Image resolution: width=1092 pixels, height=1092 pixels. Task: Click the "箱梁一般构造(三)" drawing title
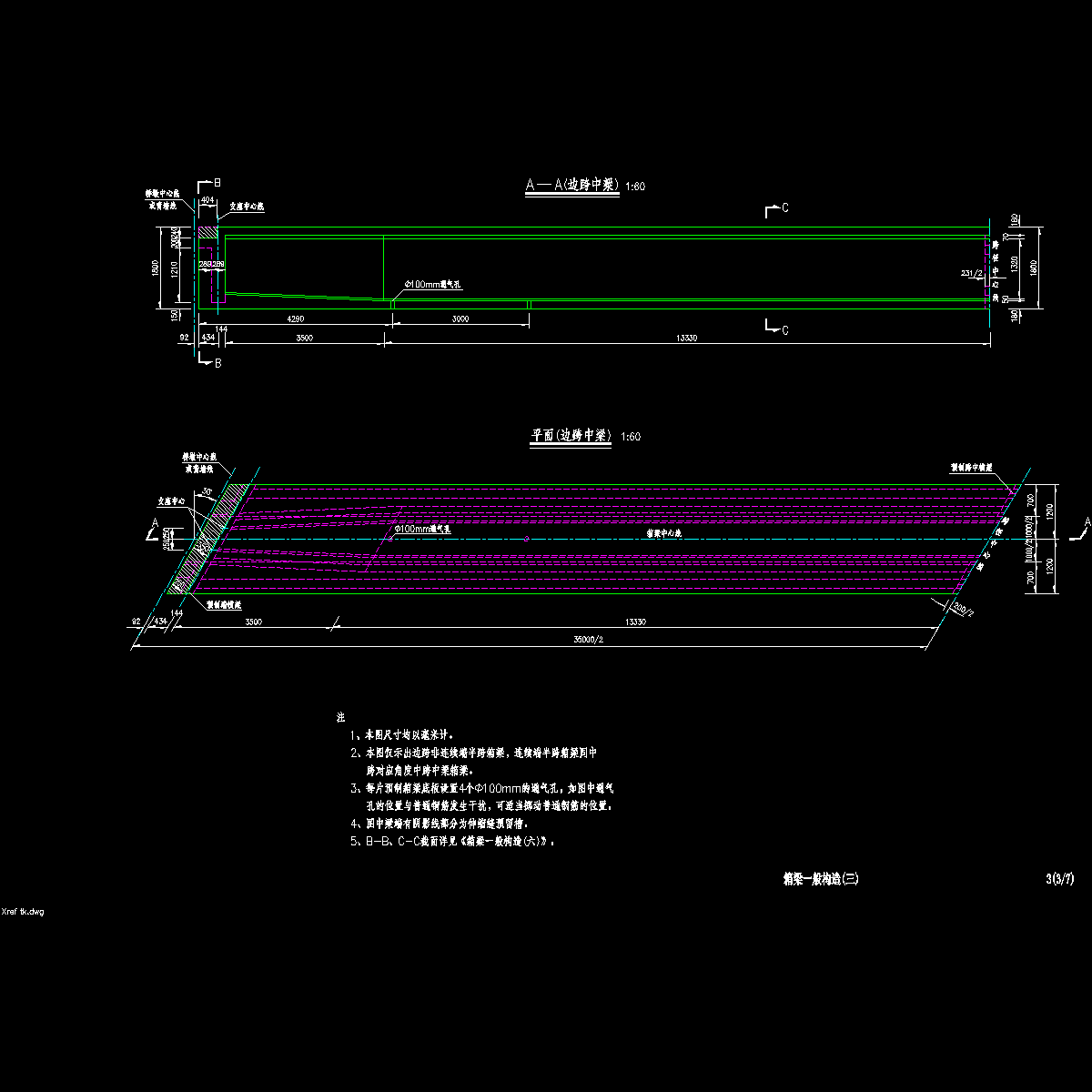(x=821, y=879)
